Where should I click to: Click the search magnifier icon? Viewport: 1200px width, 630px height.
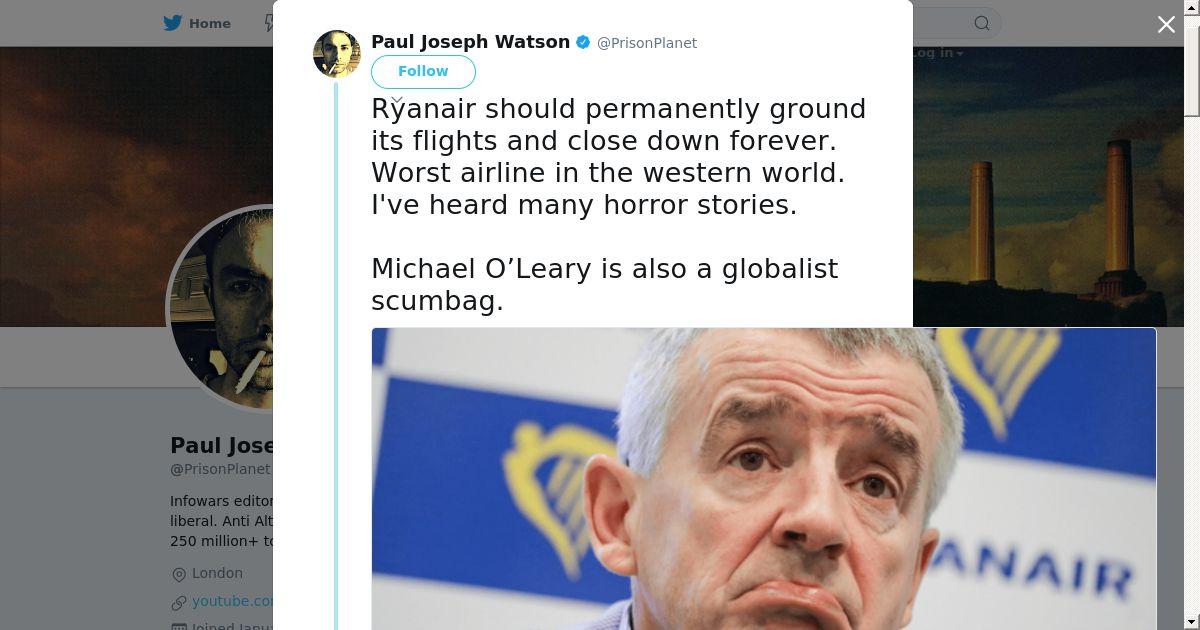982,23
